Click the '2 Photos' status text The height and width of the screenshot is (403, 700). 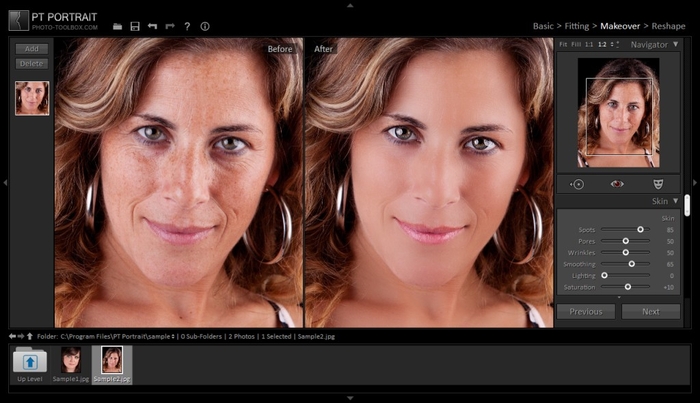pyautogui.click(x=241, y=337)
